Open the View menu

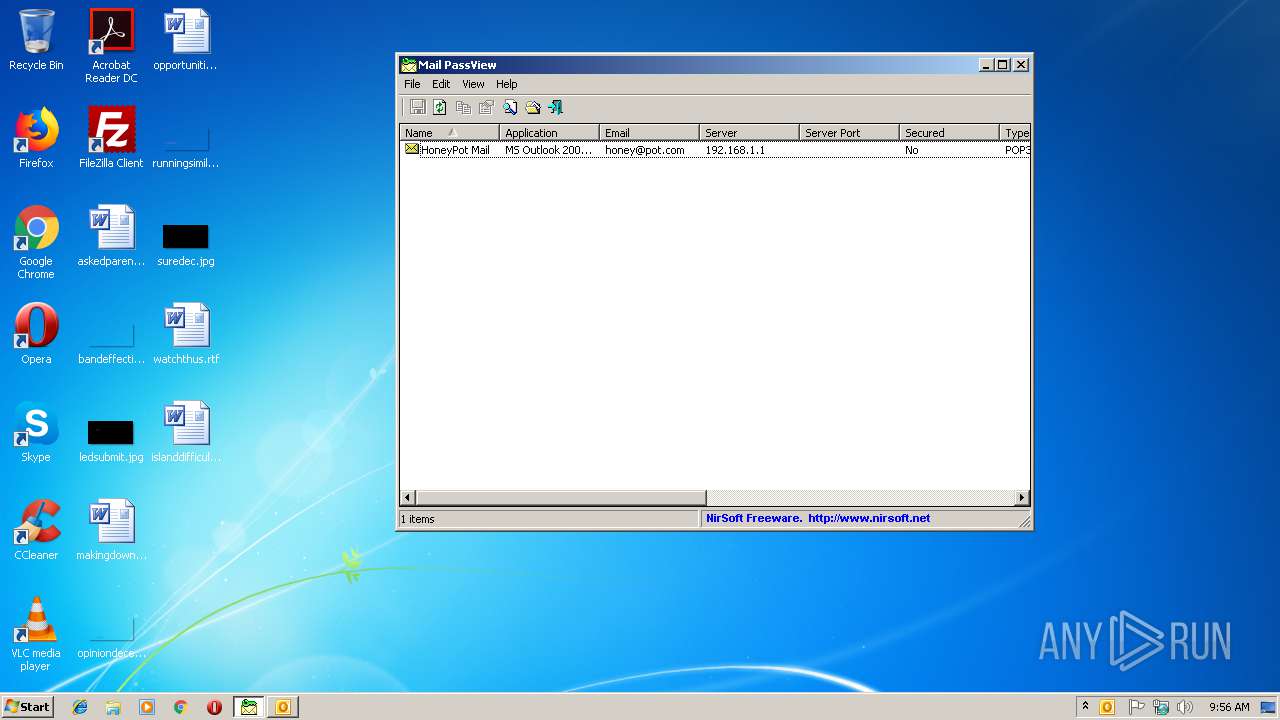(473, 84)
